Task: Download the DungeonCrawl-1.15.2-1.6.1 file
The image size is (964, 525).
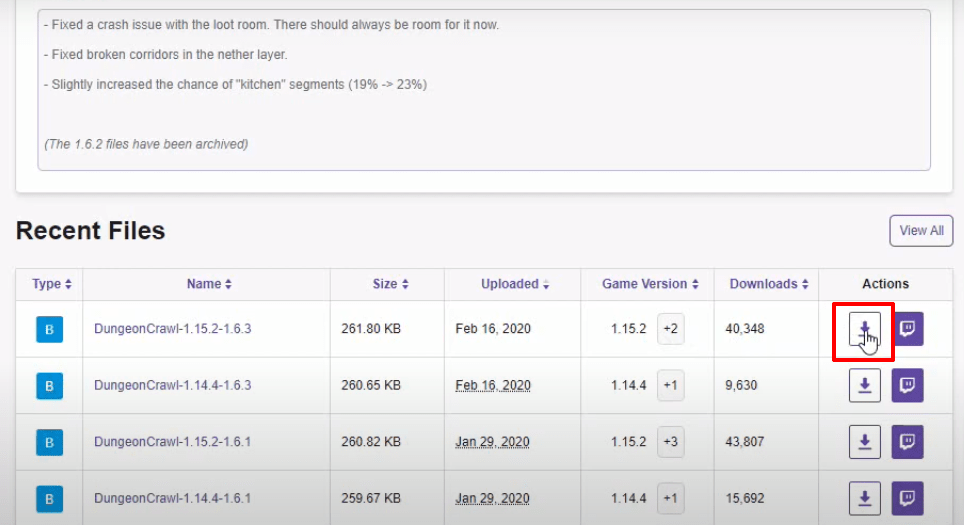Action: point(864,442)
